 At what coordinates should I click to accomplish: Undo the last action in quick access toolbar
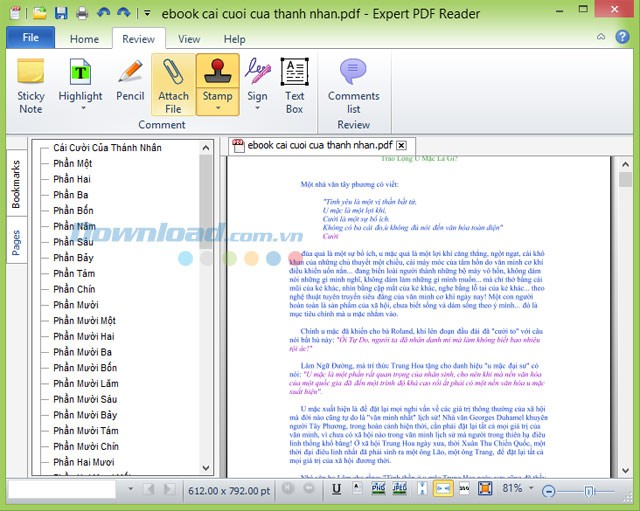point(104,13)
